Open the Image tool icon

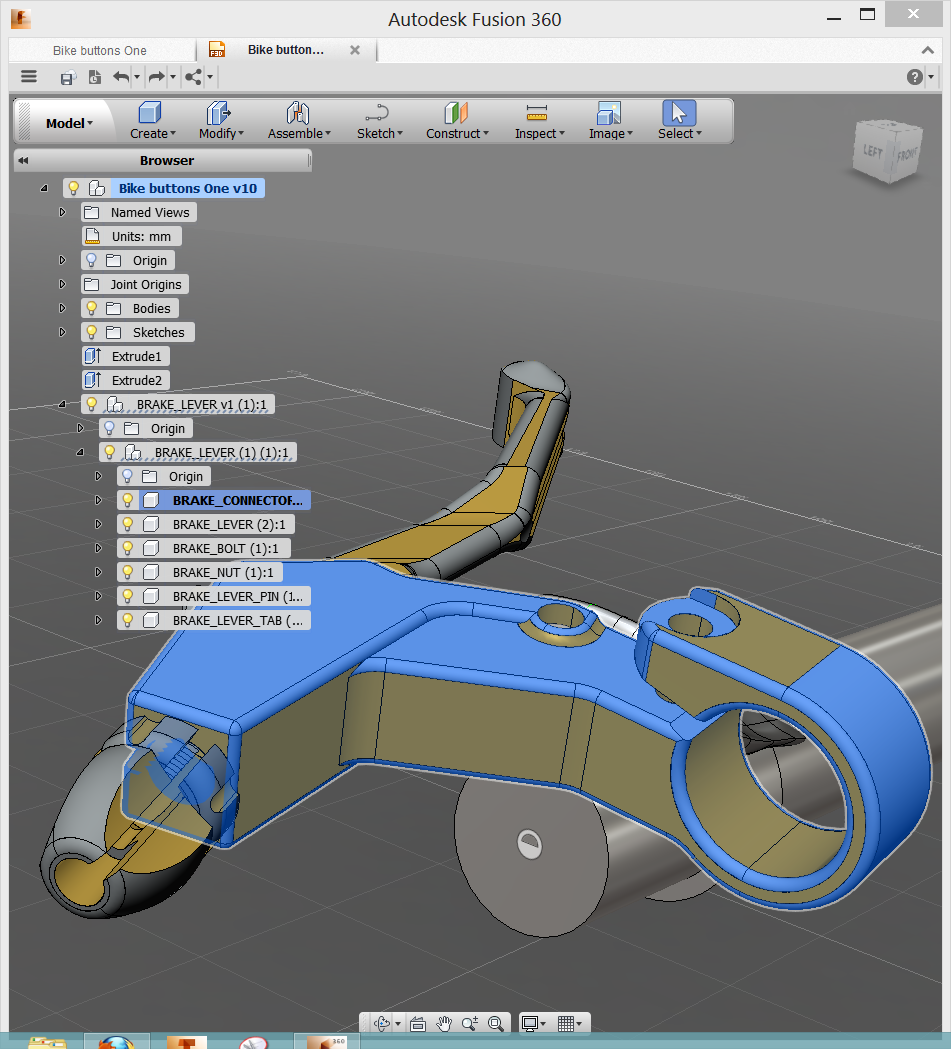[x=609, y=112]
